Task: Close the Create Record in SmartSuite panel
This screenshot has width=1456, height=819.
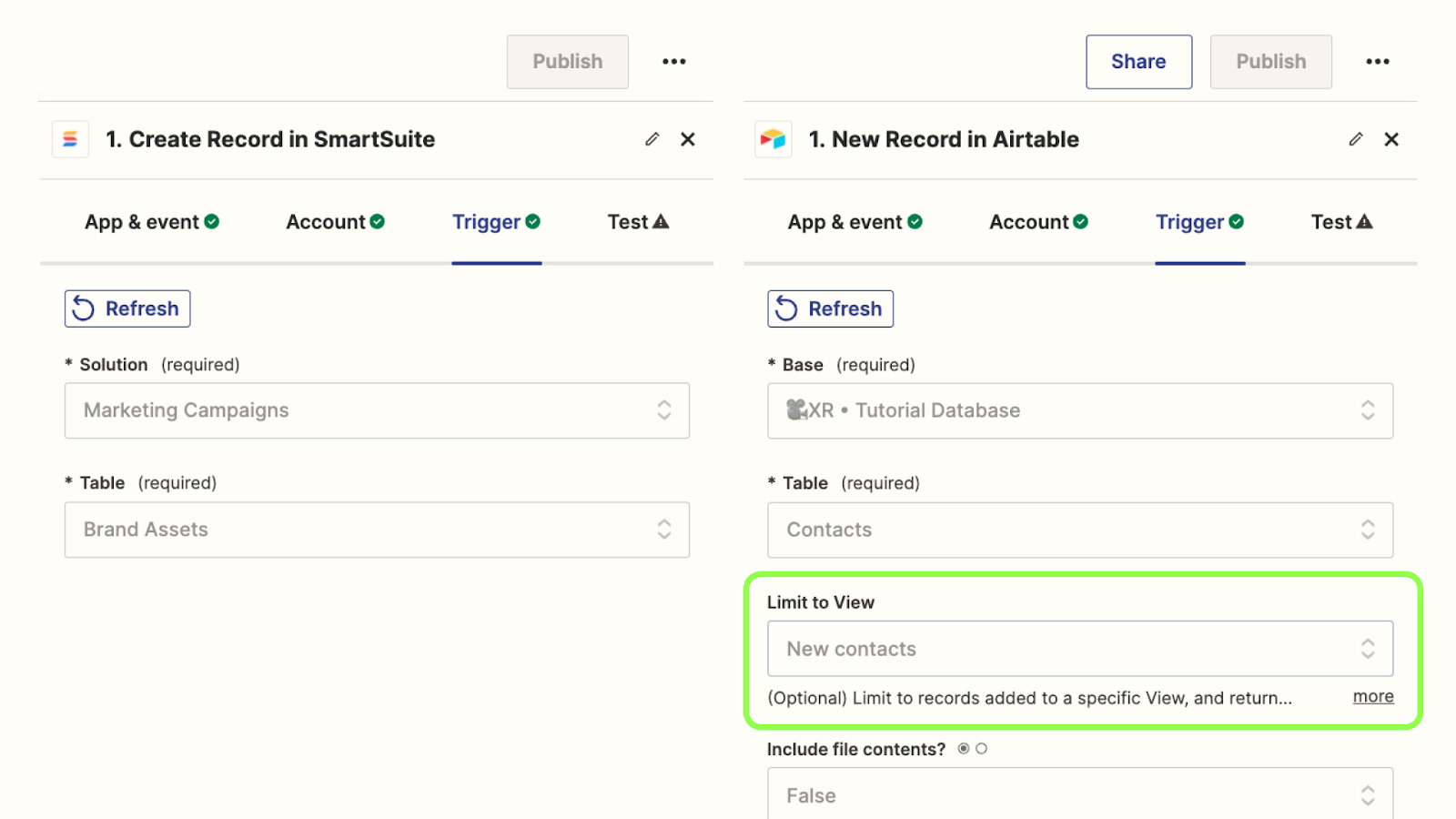Action: [x=688, y=139]
